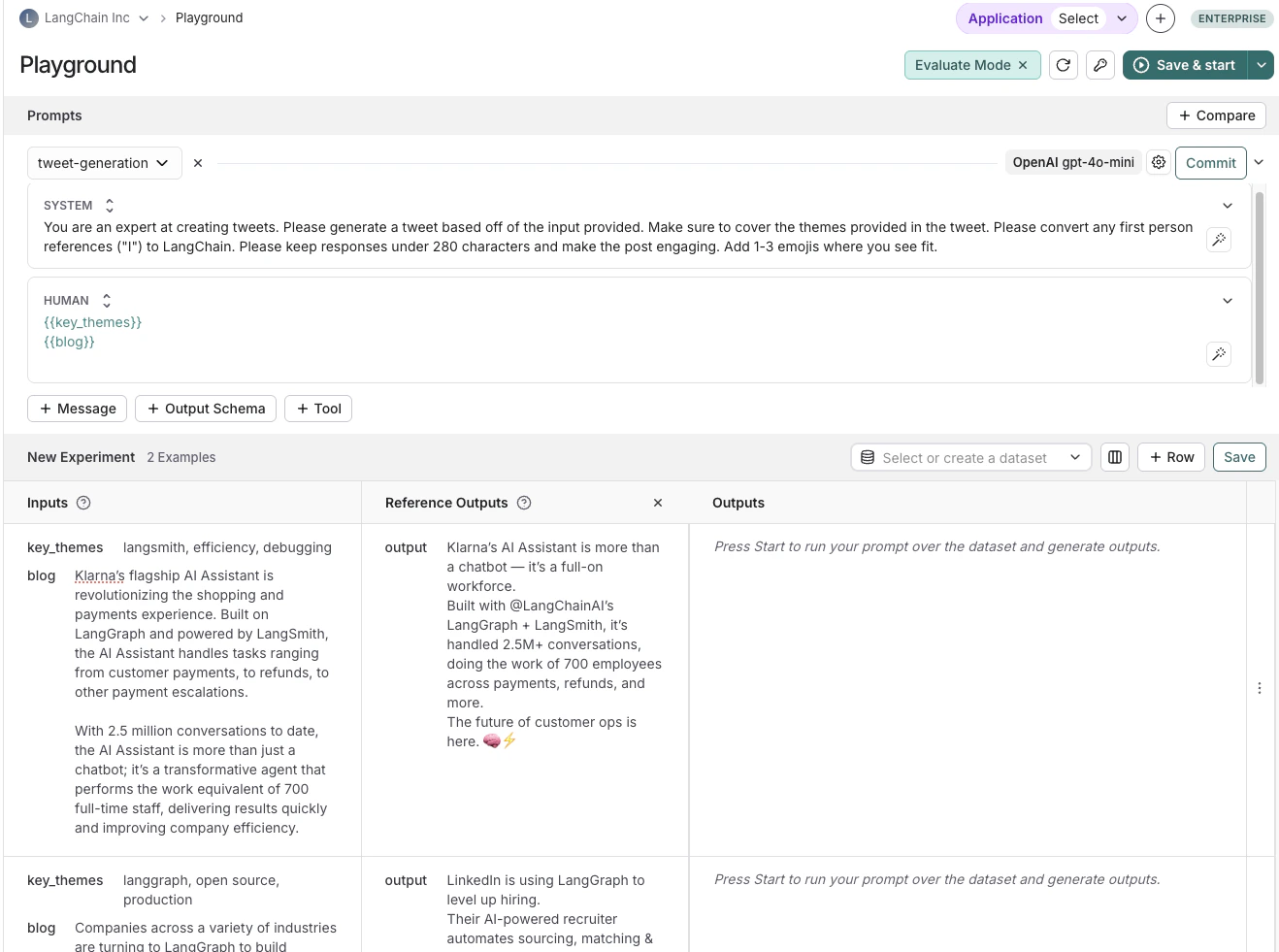
Task: Click the magic wand in the SYSTEM message
Action: click(1219, 239)
